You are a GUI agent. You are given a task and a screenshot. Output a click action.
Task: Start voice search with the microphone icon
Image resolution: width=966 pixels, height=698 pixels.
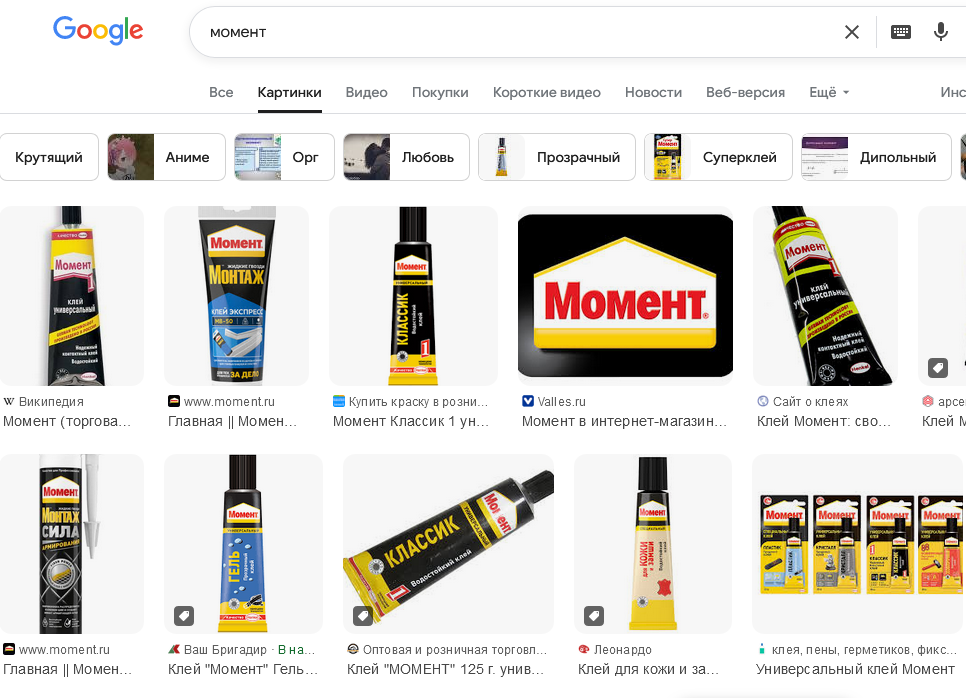940,32
